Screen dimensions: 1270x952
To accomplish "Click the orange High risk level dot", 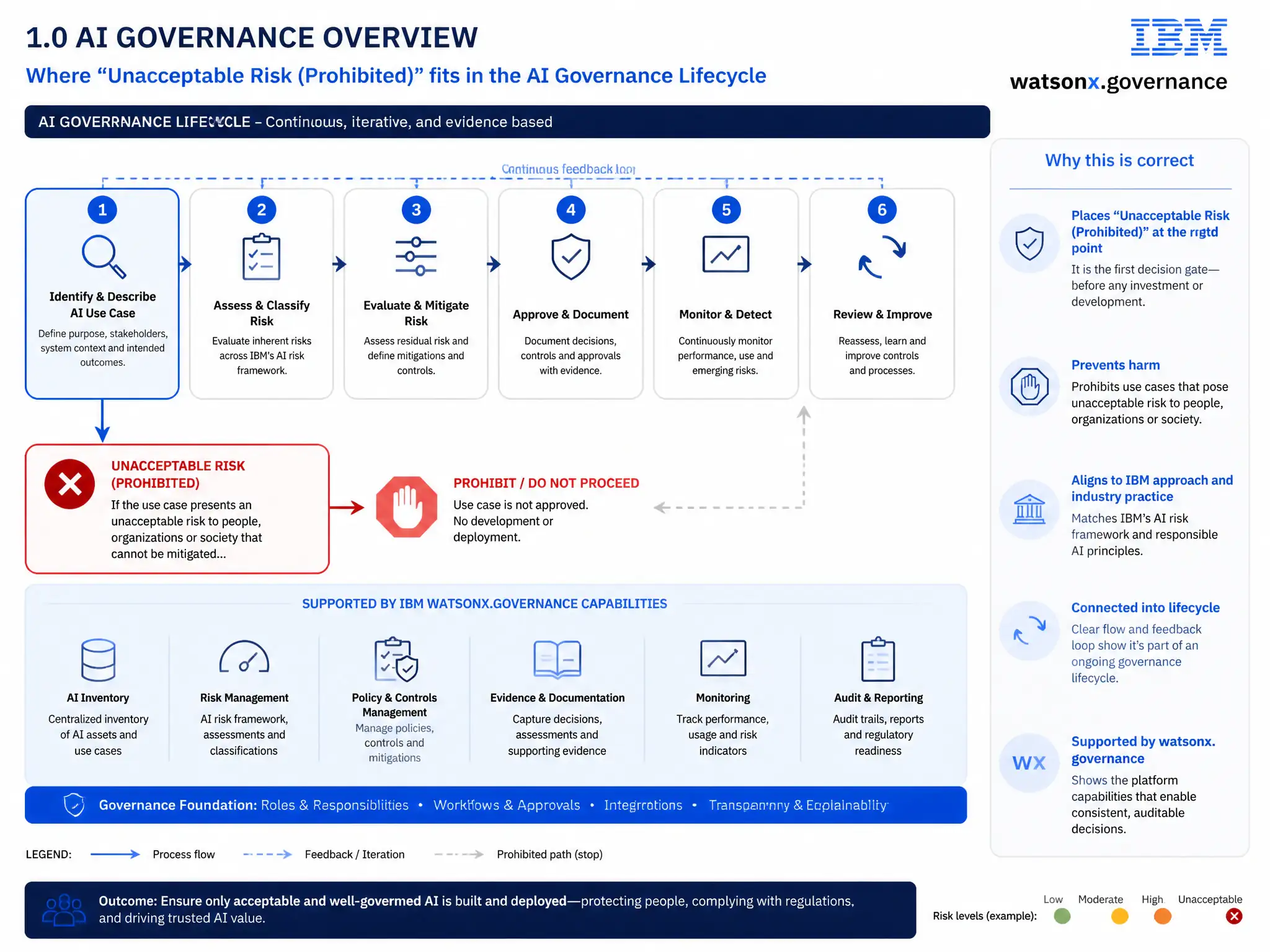I will [x=1163, y=916].
